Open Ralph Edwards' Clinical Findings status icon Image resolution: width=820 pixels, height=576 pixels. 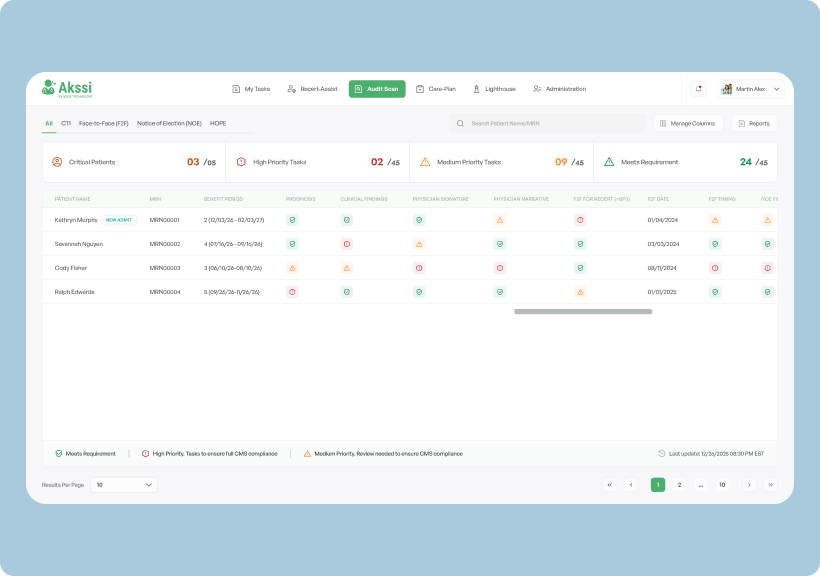tap(347, 292)
